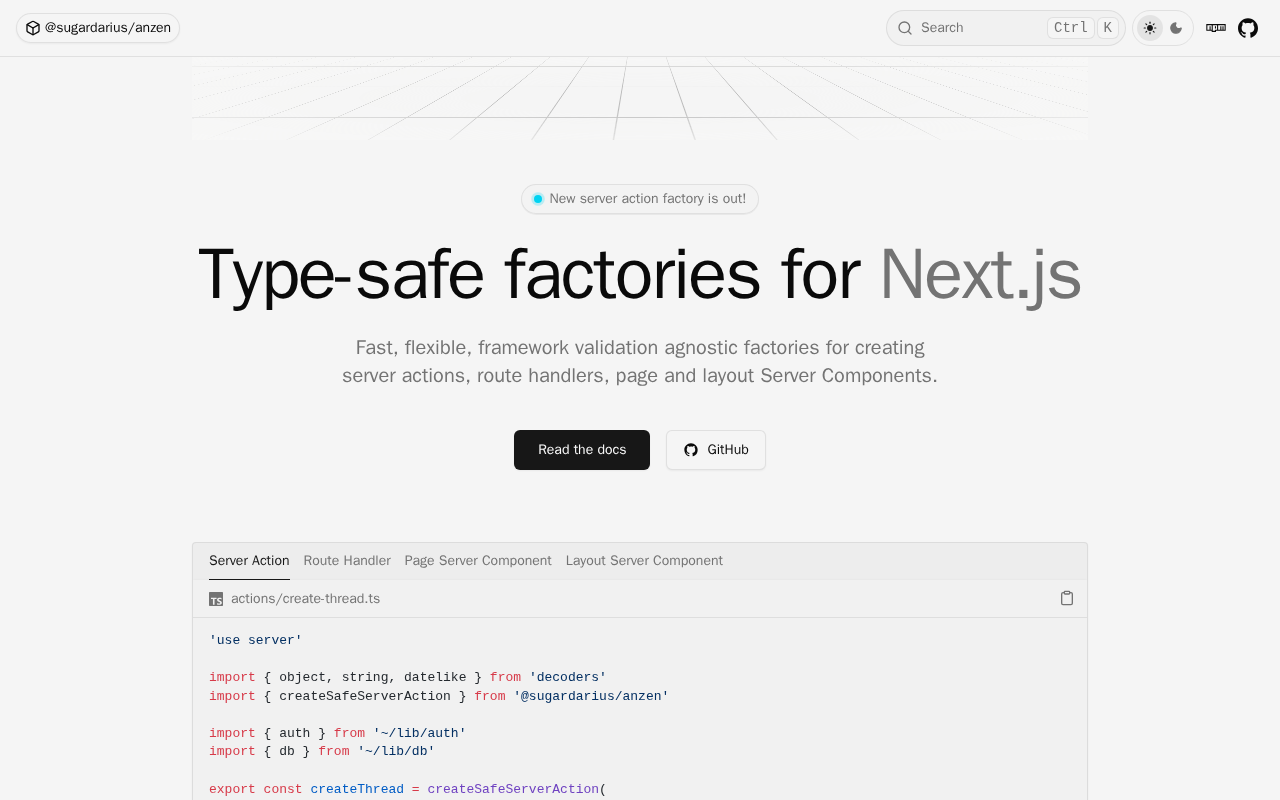Open the 'New server action factory is out!' announcement
Viewport: 1280px width, 800px height.
click(640, 199)
